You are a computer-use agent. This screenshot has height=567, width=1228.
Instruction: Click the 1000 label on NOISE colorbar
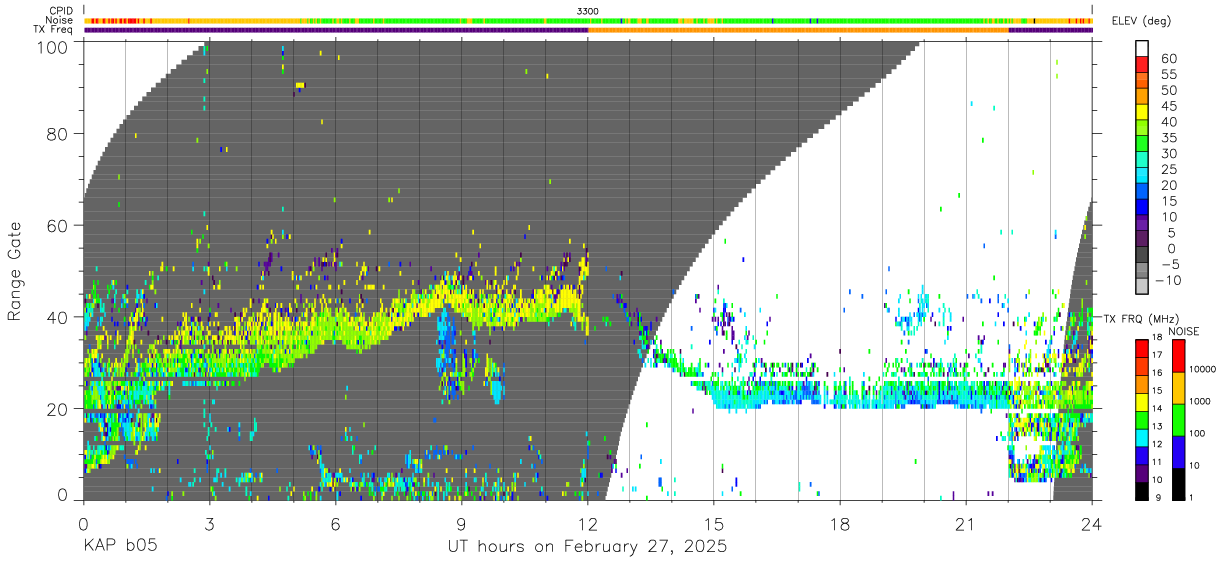pos(1199,401)
